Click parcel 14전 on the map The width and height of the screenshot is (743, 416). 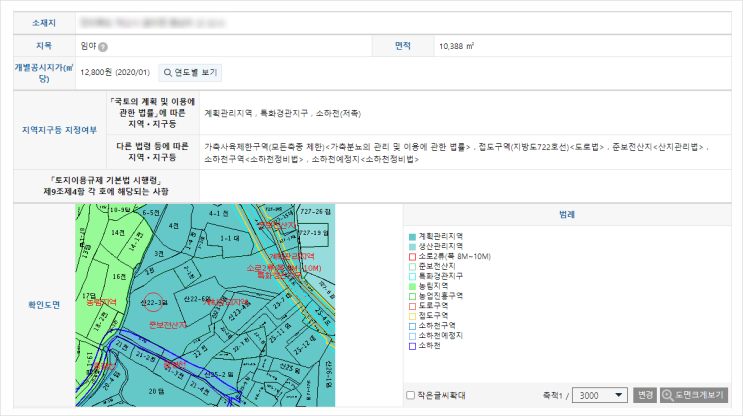click(x=118, y=233)
